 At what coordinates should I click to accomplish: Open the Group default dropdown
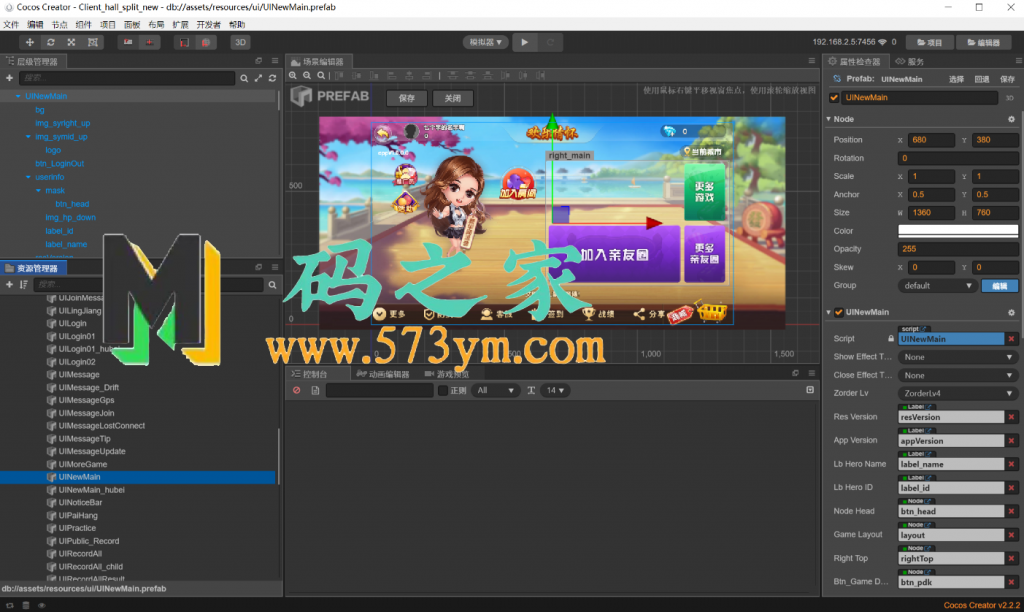(937, 285)
